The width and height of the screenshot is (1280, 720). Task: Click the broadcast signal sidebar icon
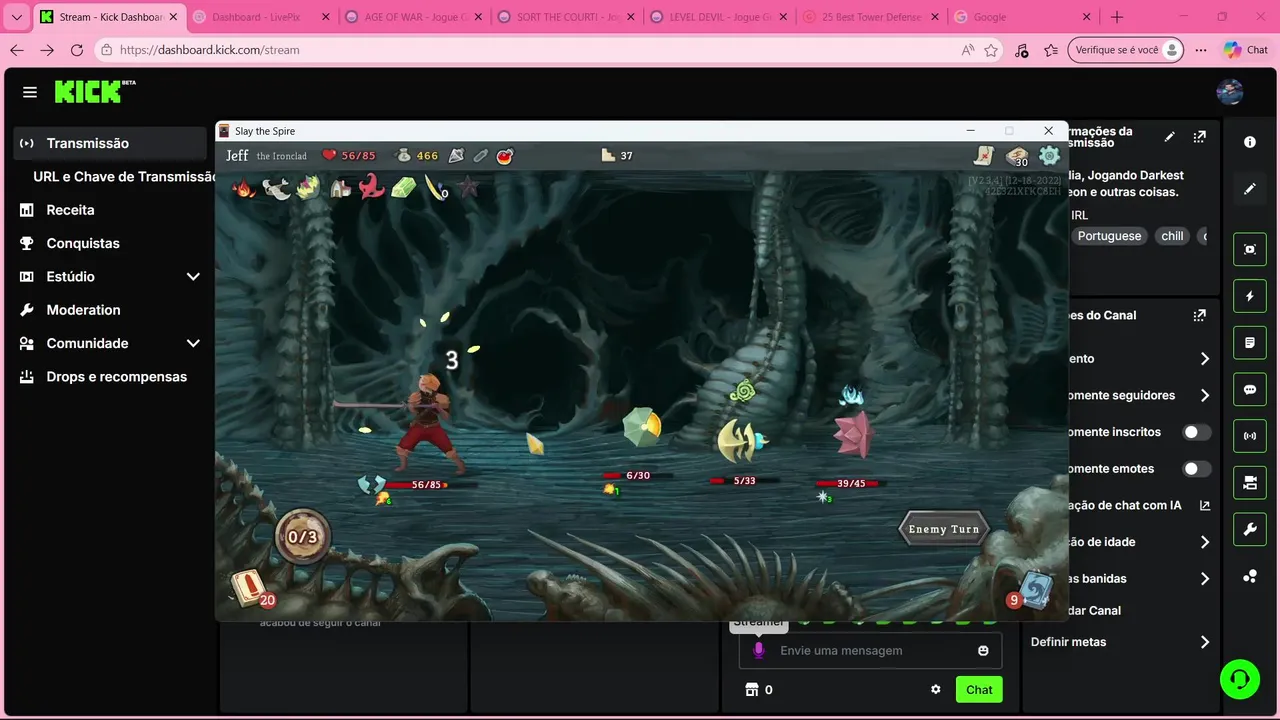[x=1250, y=436]
